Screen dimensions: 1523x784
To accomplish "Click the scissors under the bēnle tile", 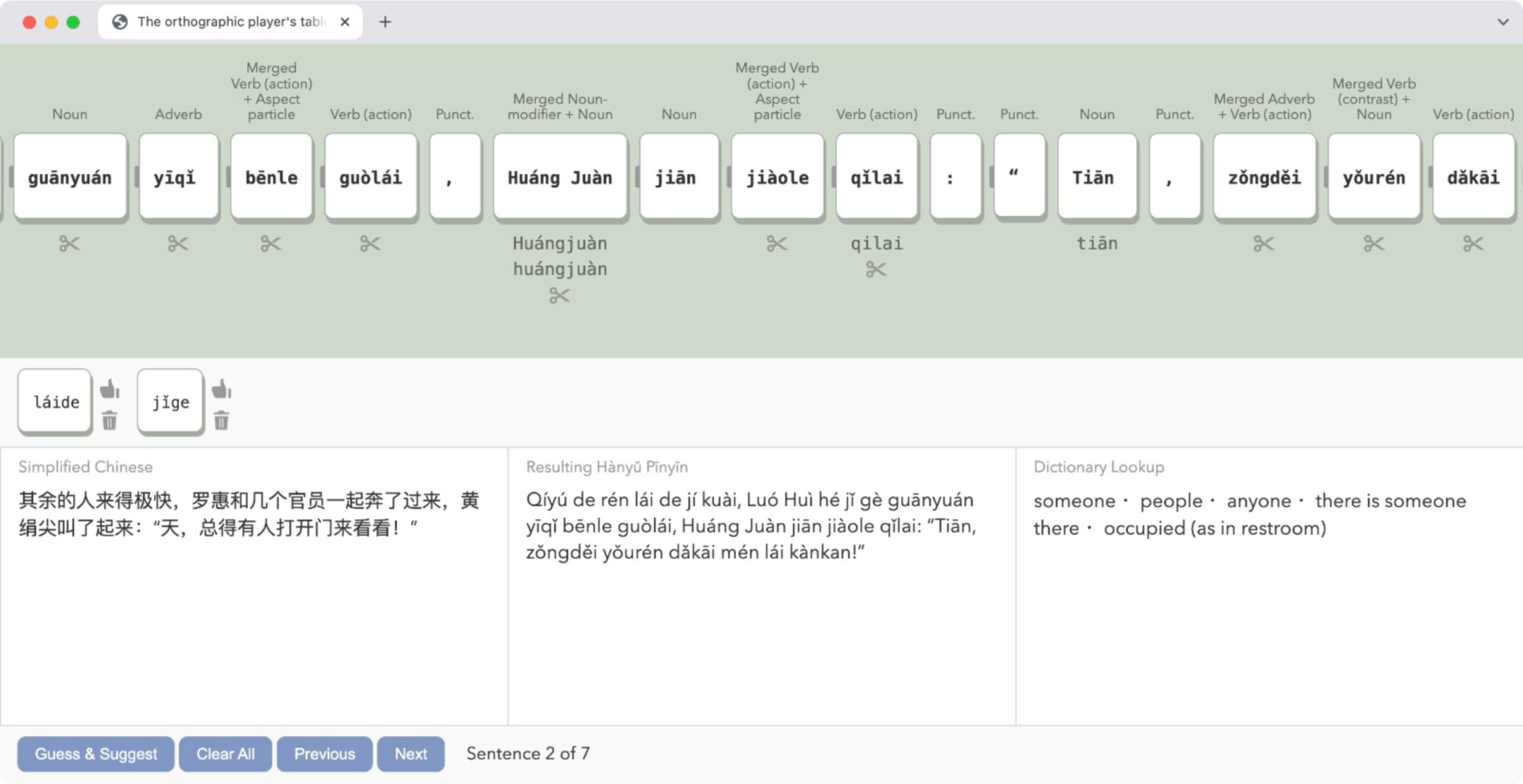I will (271, 244).
